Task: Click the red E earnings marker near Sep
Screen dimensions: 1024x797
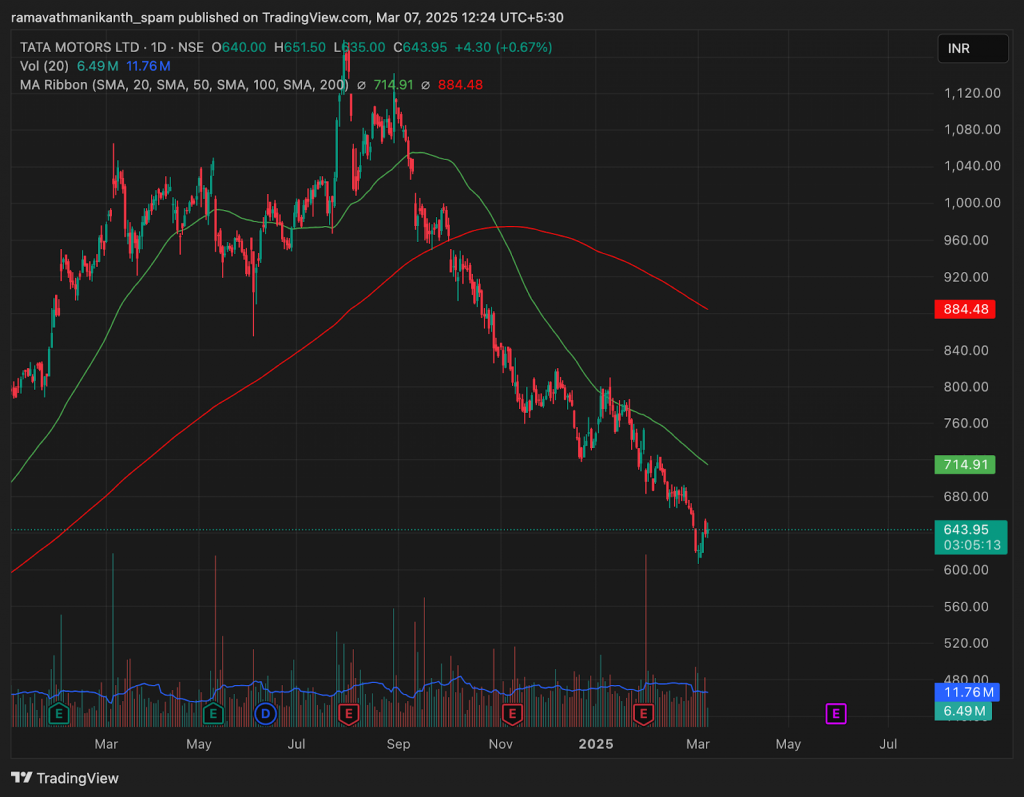Action: click(348, 714)
